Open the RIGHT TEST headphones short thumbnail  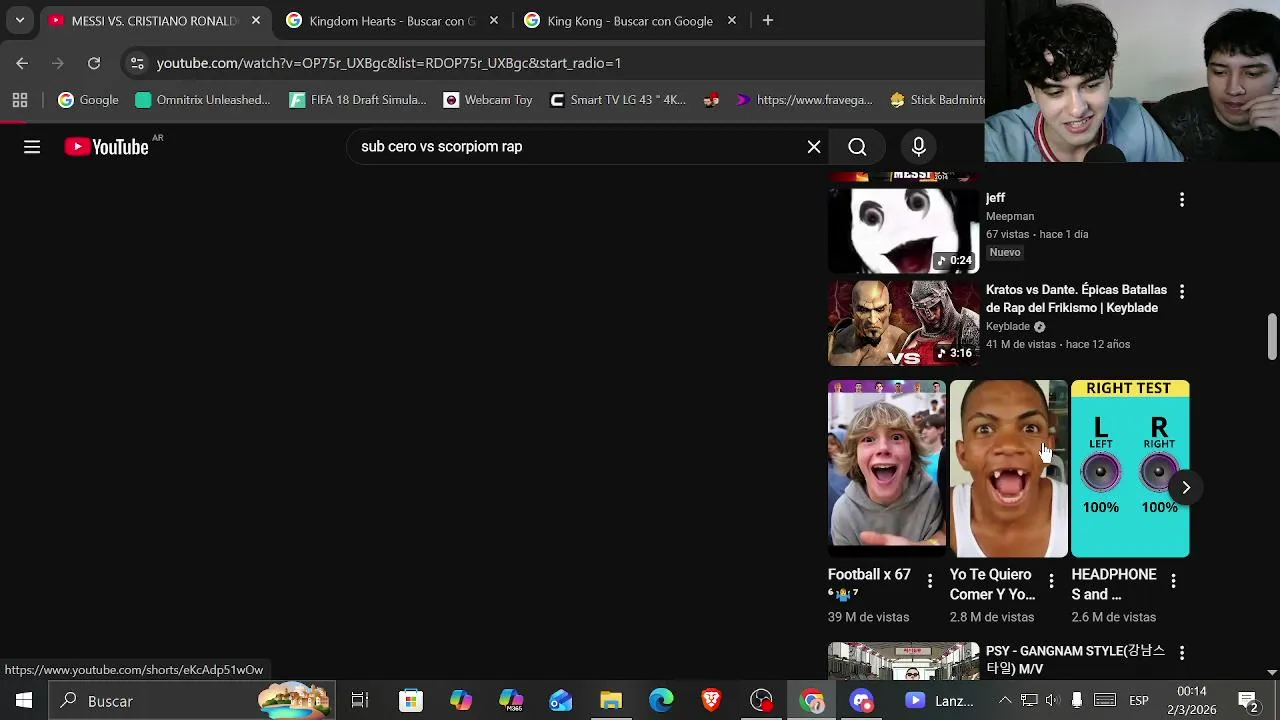[x=1130, y=468]
